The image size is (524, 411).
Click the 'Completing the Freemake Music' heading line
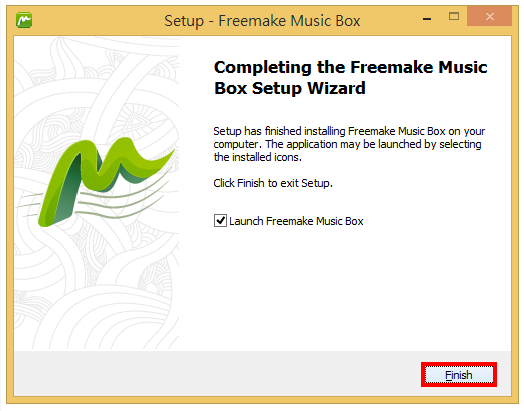[x=351, y=67]
